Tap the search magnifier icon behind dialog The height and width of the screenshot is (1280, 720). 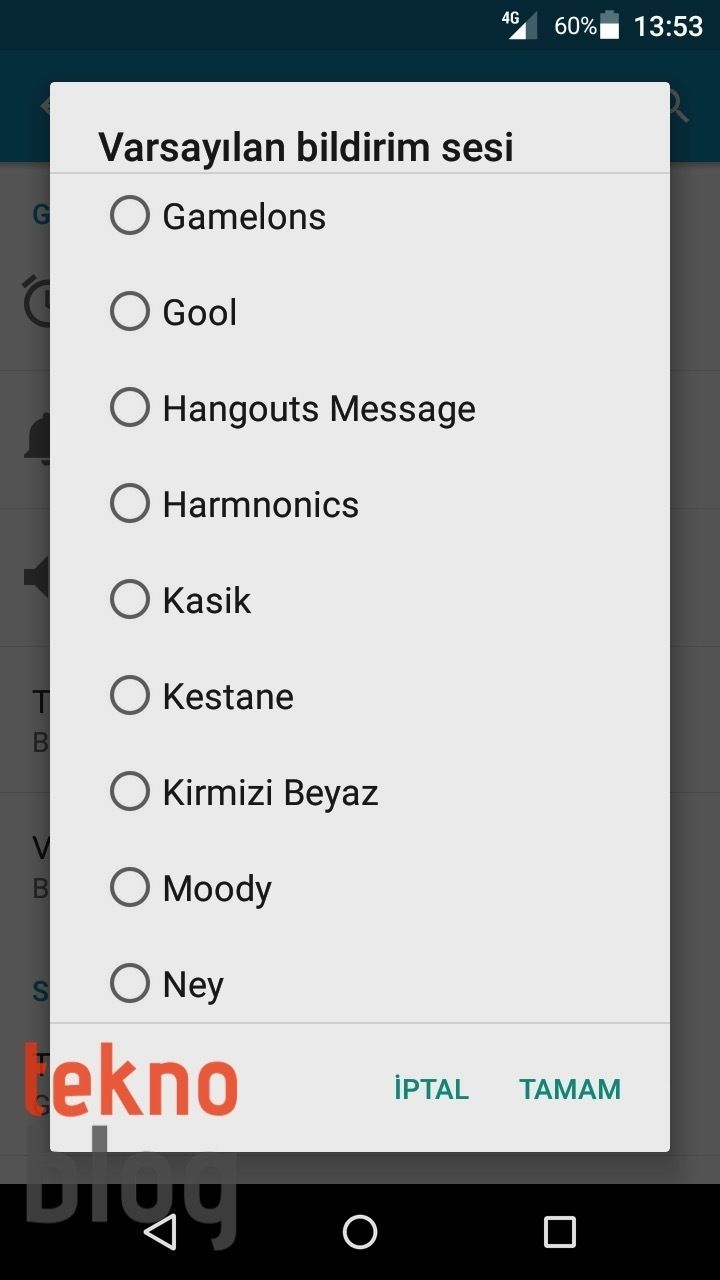coord(680,106)
